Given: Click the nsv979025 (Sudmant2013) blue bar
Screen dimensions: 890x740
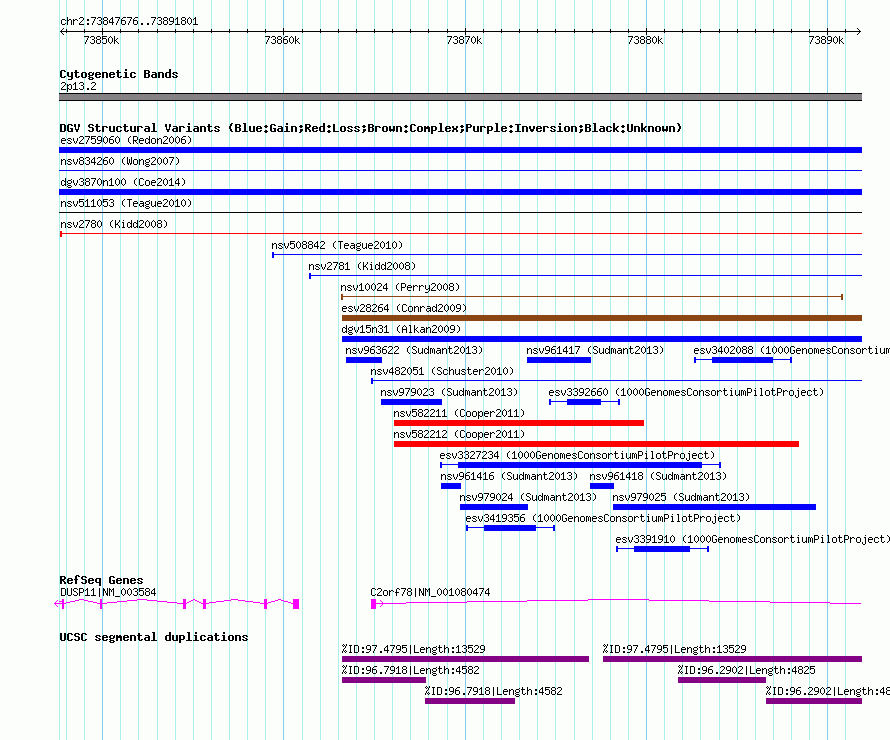Looking at the screenshot, I should 714,507.
